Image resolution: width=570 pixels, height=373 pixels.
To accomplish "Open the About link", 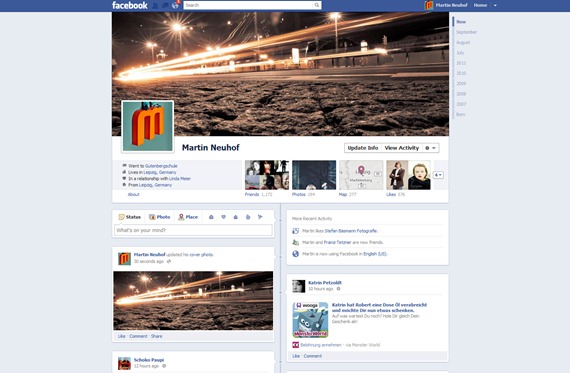I will tap(133, 194).
